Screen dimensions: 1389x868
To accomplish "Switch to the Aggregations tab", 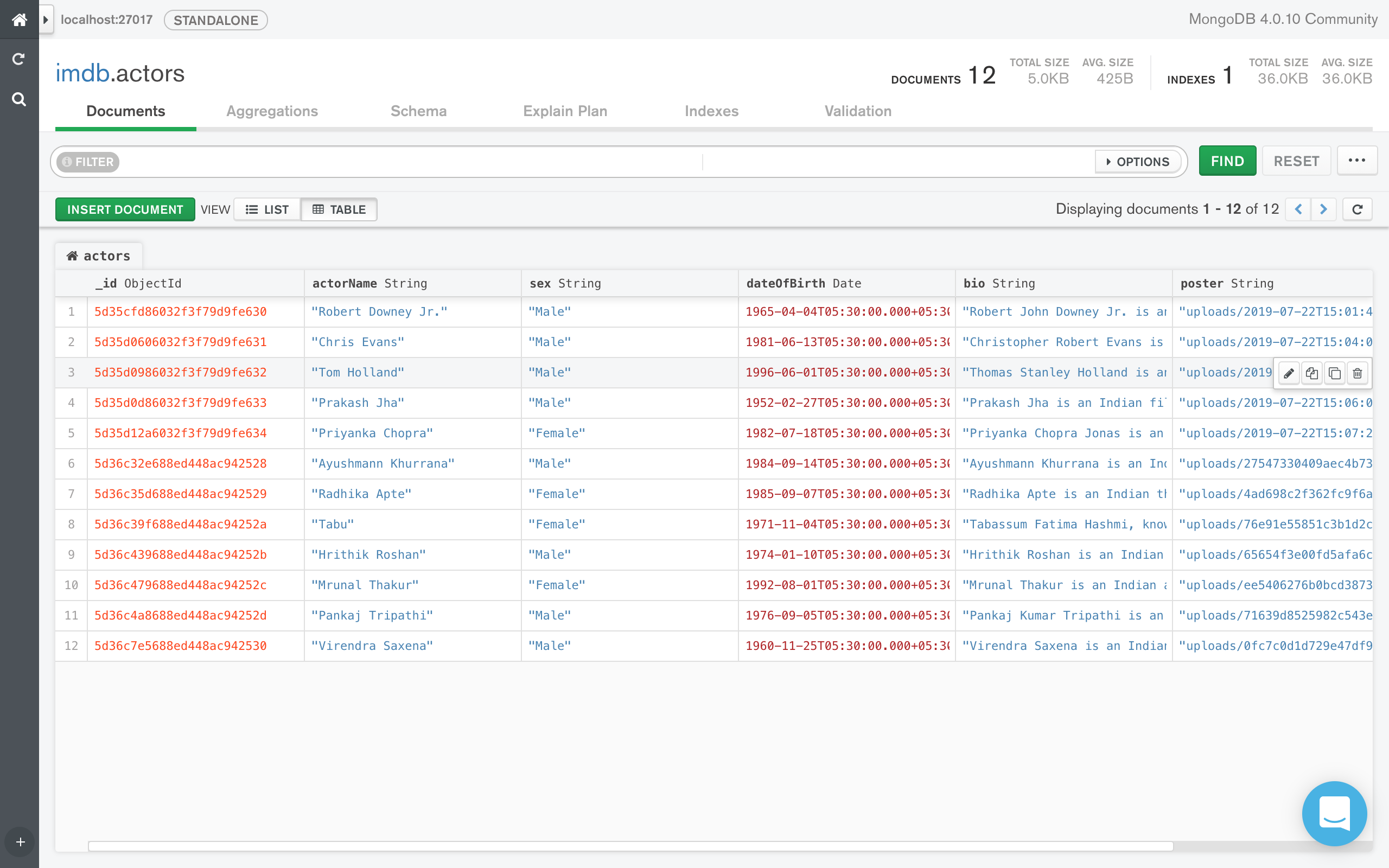I will [272, 111].
